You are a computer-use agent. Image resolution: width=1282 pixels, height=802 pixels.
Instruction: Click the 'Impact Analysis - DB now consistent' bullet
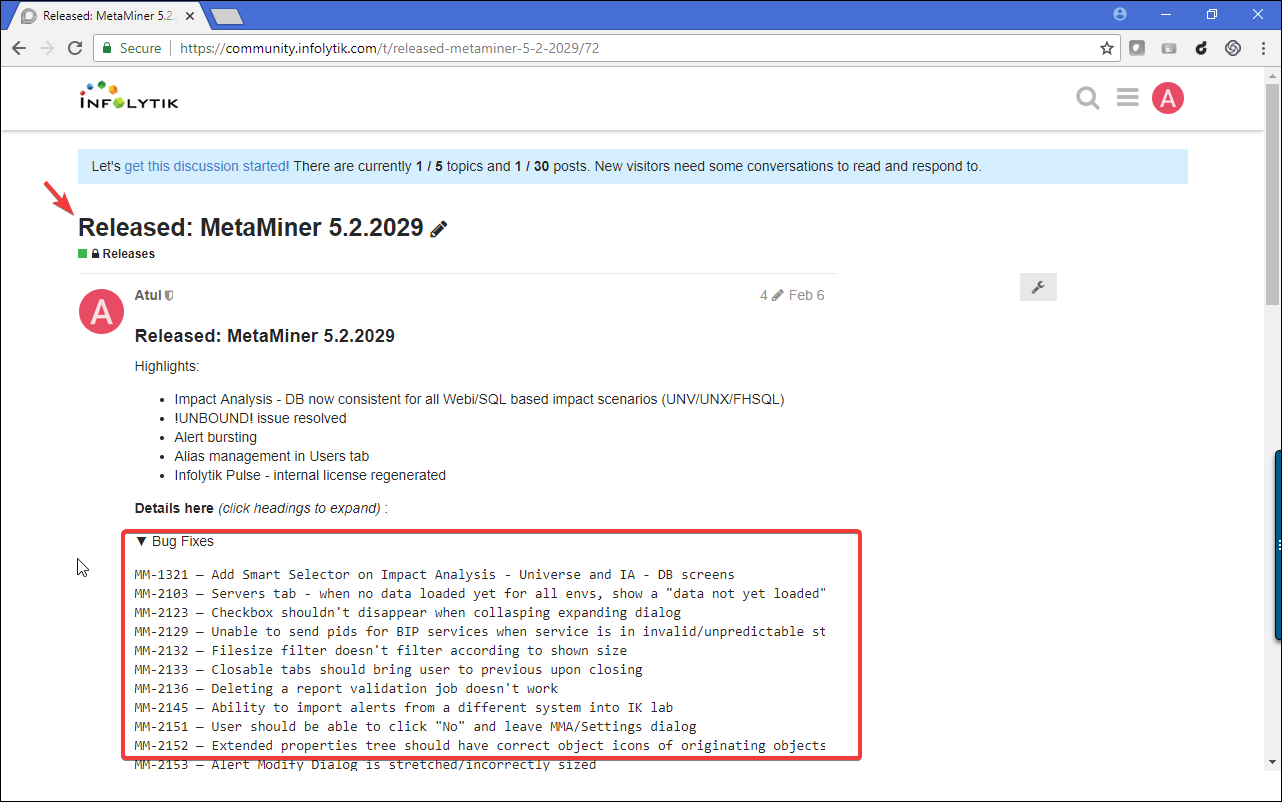[479, 399]
